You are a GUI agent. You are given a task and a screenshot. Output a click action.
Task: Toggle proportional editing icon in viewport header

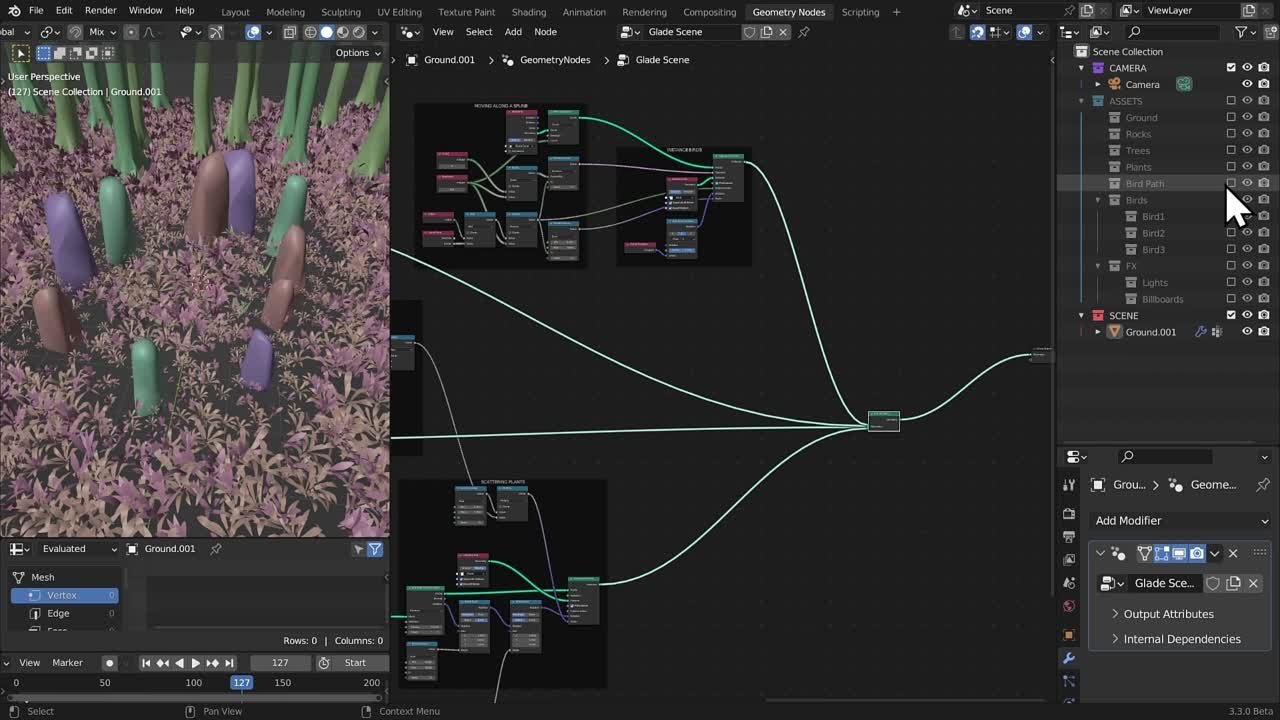pyautogui.click(x=131, y=32)
